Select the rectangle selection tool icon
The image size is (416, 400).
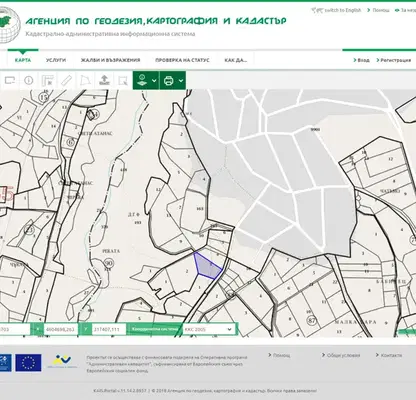coord(10,80)
